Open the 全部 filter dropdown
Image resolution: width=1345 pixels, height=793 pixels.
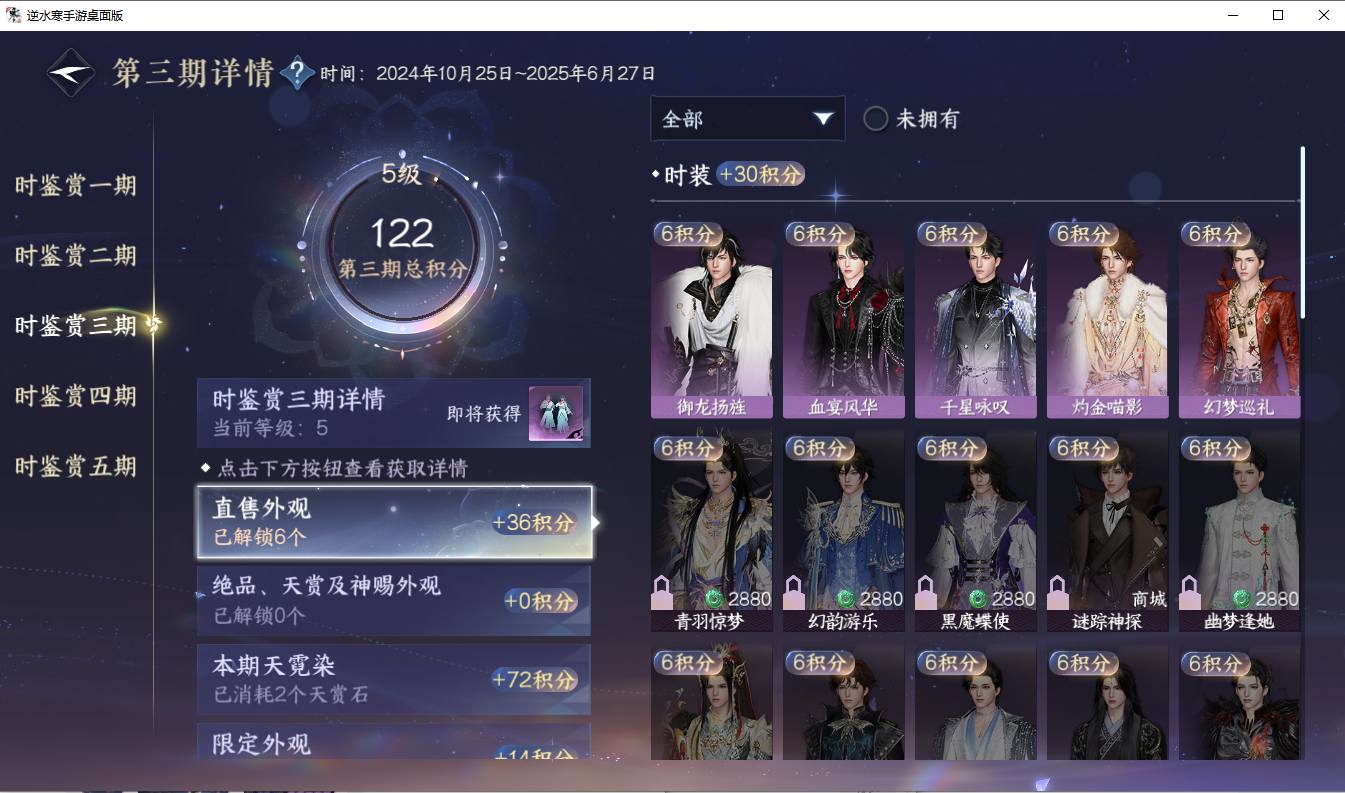tap(747, 119)
